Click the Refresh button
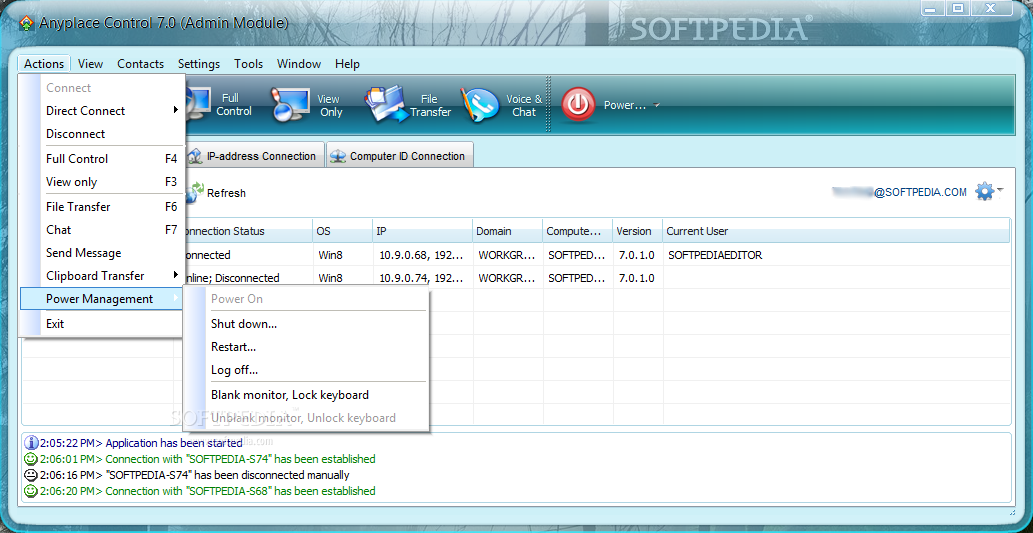Viewport: 1033px width, 533px height. (215, 193)
